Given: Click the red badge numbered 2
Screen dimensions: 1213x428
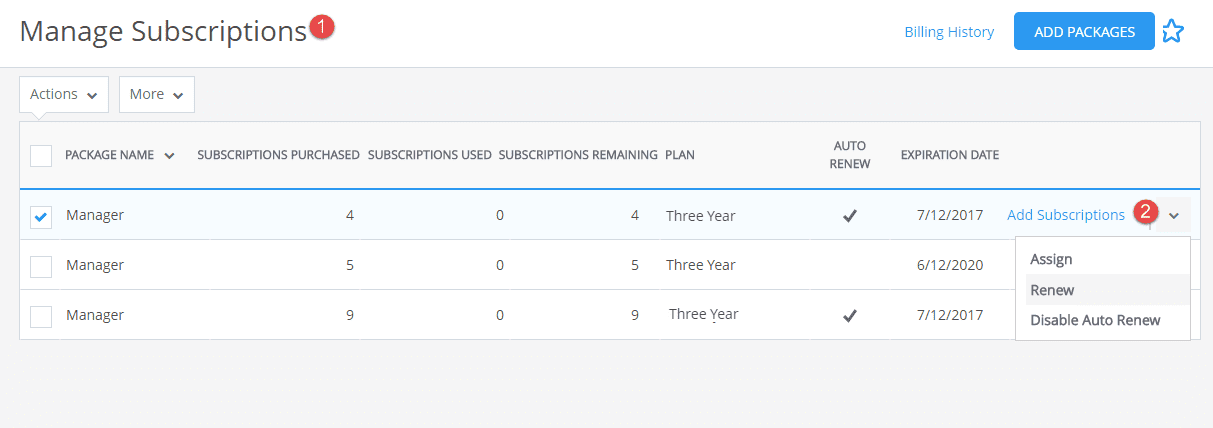Looking at the screenshot, I should pos(1147,212).
